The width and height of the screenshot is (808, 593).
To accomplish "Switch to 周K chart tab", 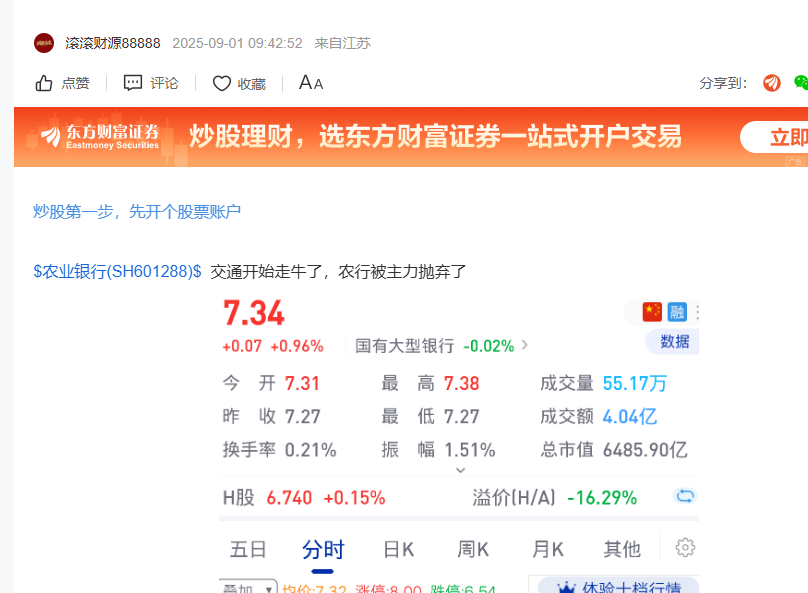I will (473, 549).
